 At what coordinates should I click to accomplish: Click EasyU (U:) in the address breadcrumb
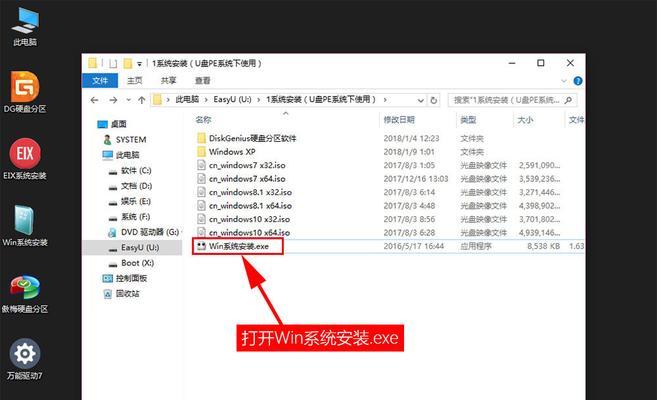point(233,100)
